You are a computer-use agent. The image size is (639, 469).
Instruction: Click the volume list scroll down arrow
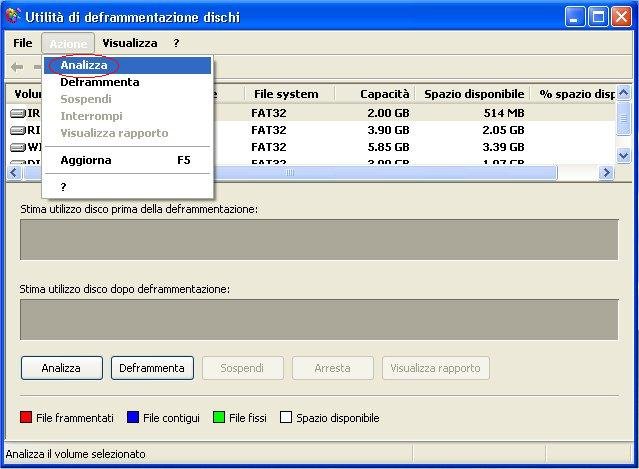point(624,155)
